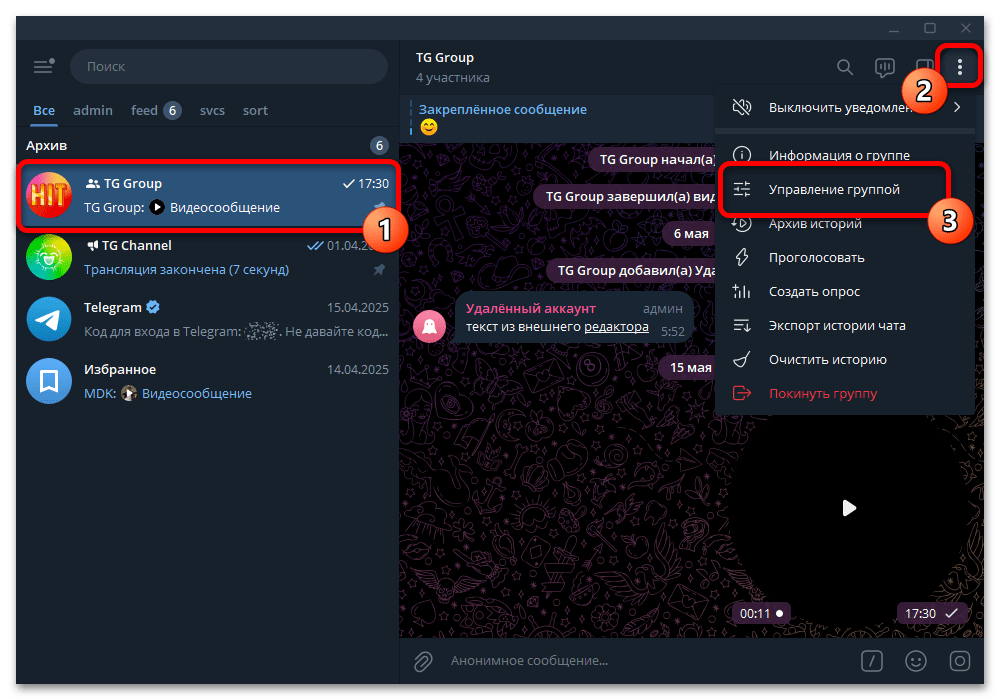Open the Telegram official chat
This screenshot has height=700, width=1000.
[x=207, y=319]
